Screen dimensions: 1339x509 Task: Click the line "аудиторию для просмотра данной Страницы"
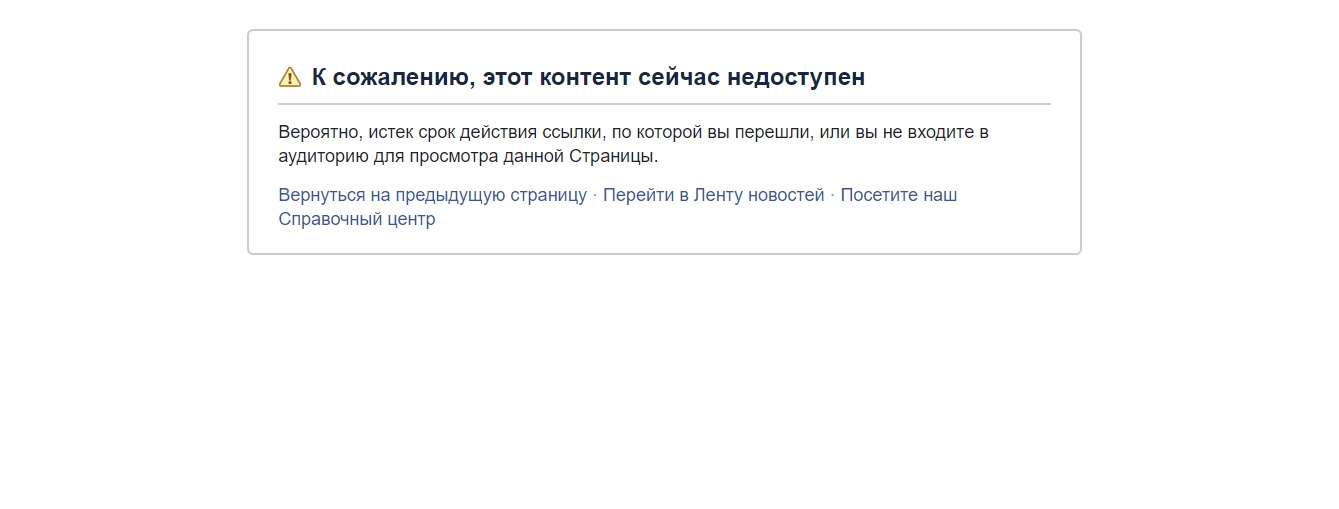coord(468,156)
